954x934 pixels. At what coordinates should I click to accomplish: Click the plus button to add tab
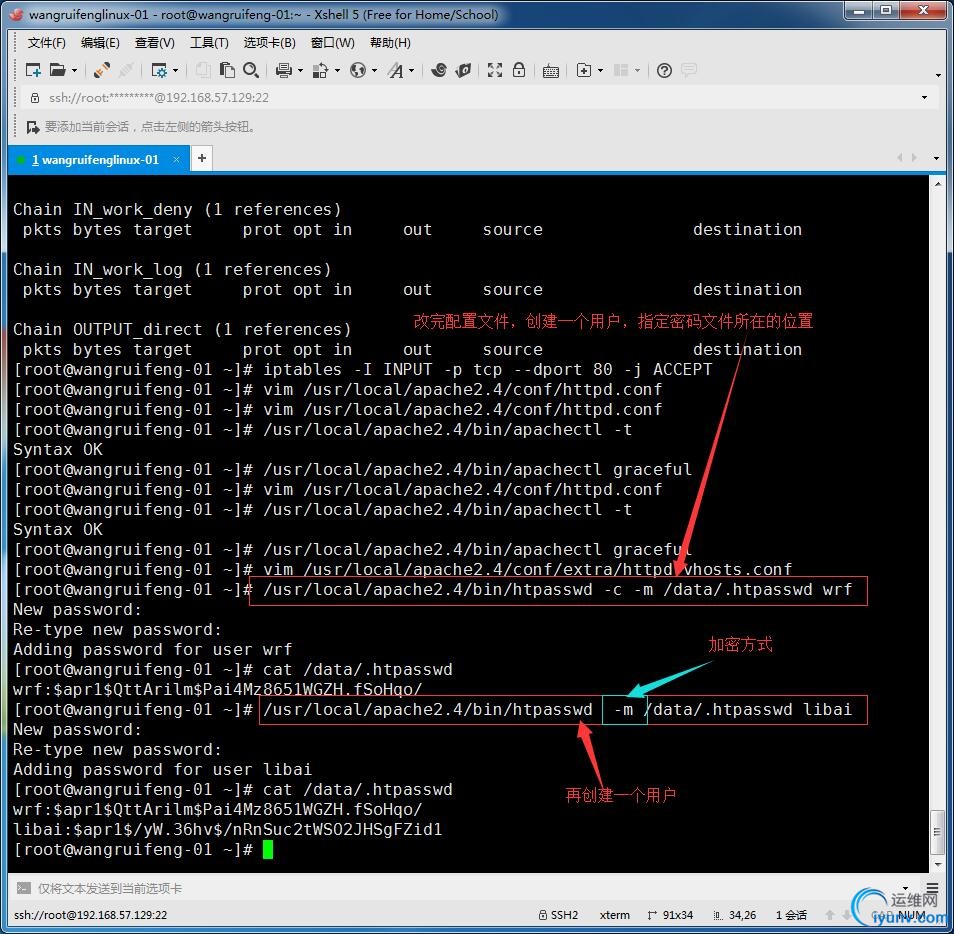click(202, 159)
